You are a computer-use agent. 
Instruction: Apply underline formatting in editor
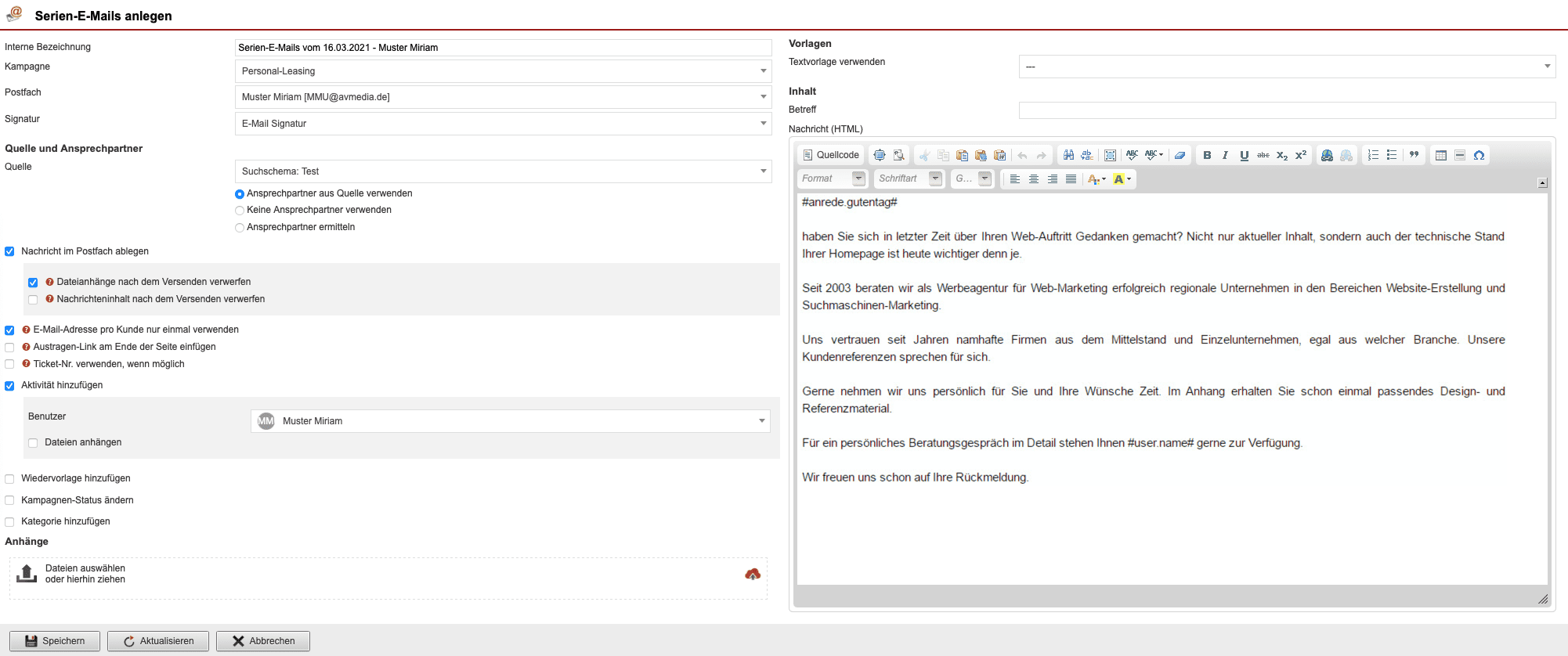[1244, 155]
